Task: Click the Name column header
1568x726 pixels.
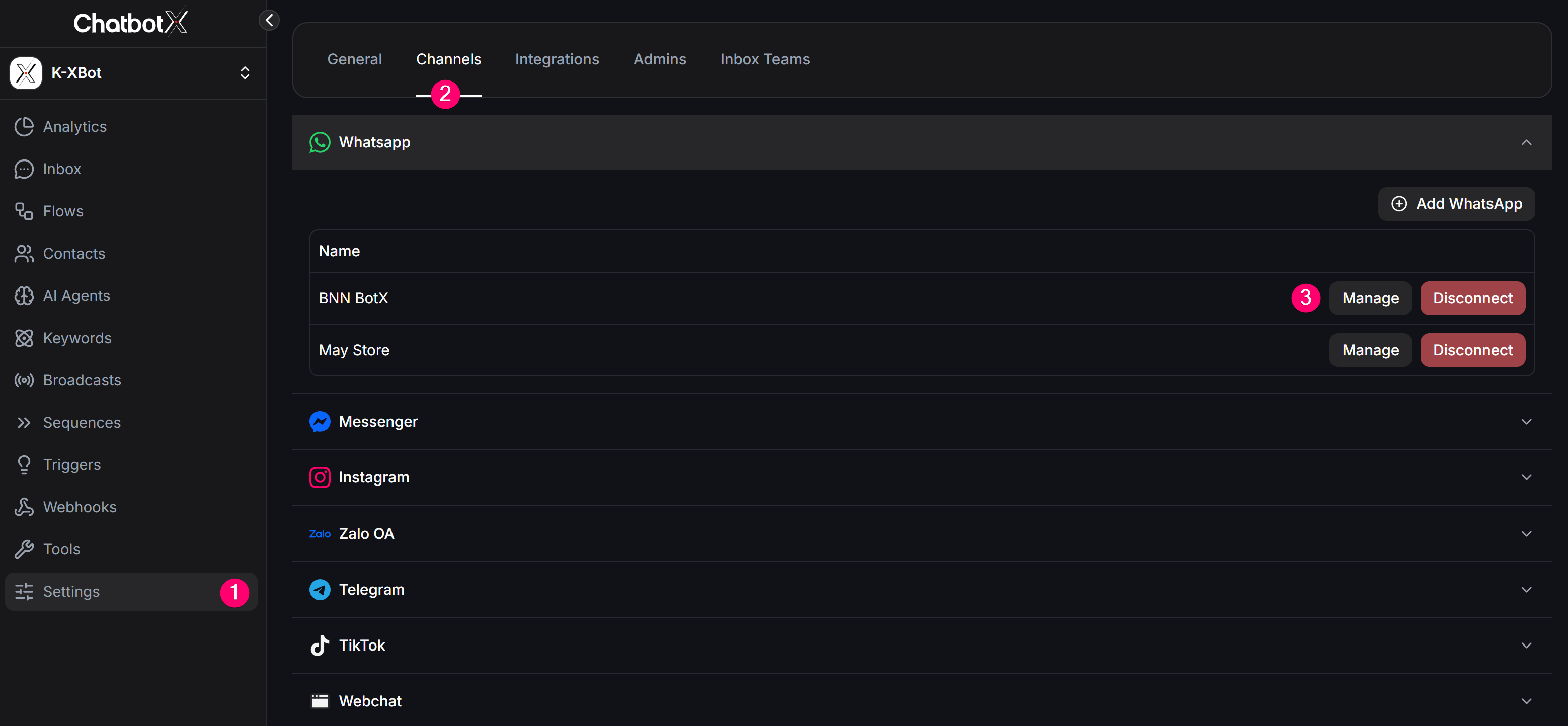Action: [x=339, y=251]
